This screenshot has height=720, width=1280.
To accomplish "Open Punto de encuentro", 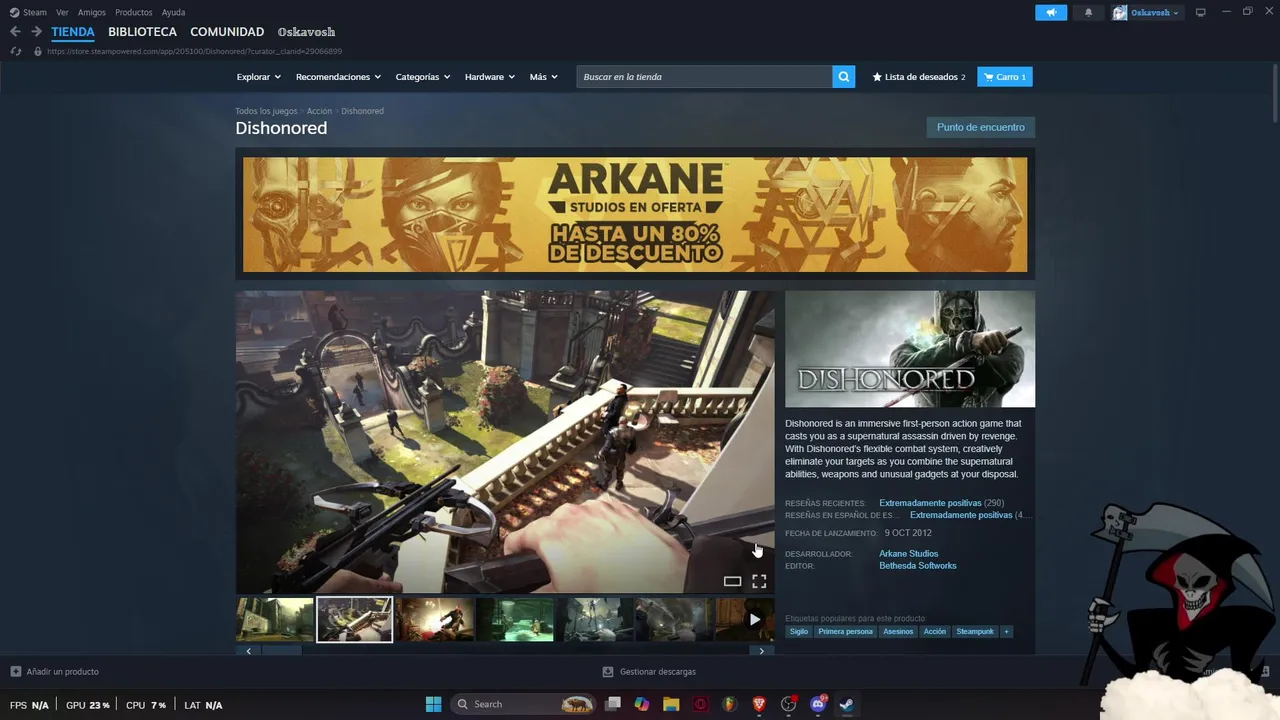I will [980, 127].
